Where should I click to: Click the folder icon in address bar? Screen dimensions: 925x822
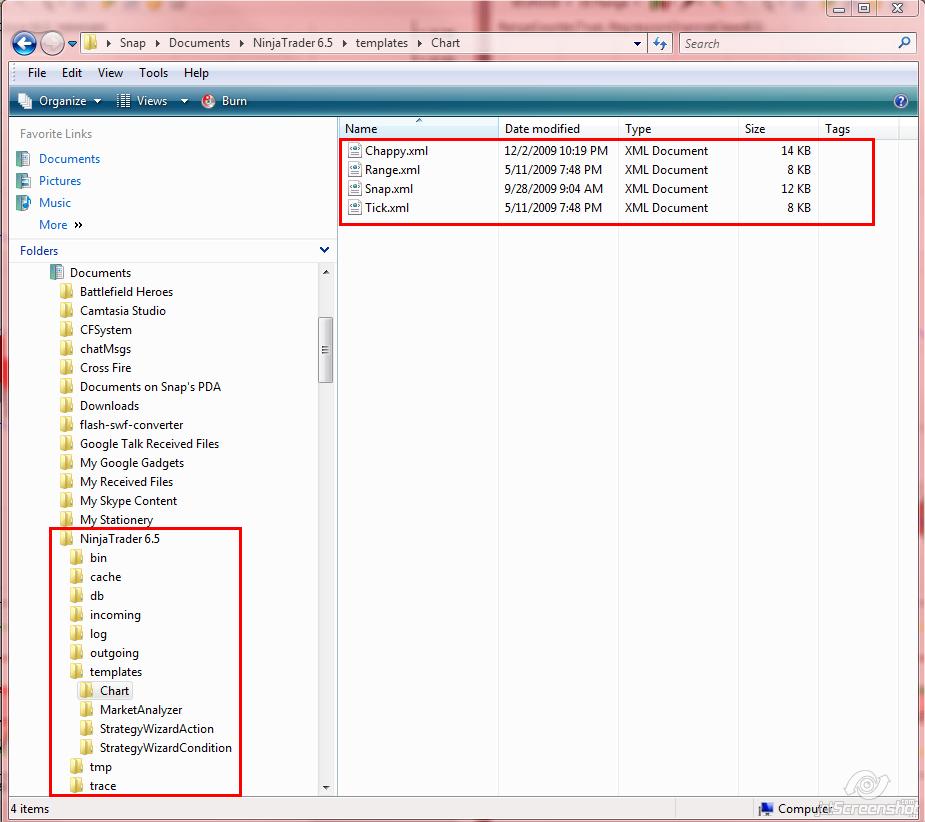[90, 42]
